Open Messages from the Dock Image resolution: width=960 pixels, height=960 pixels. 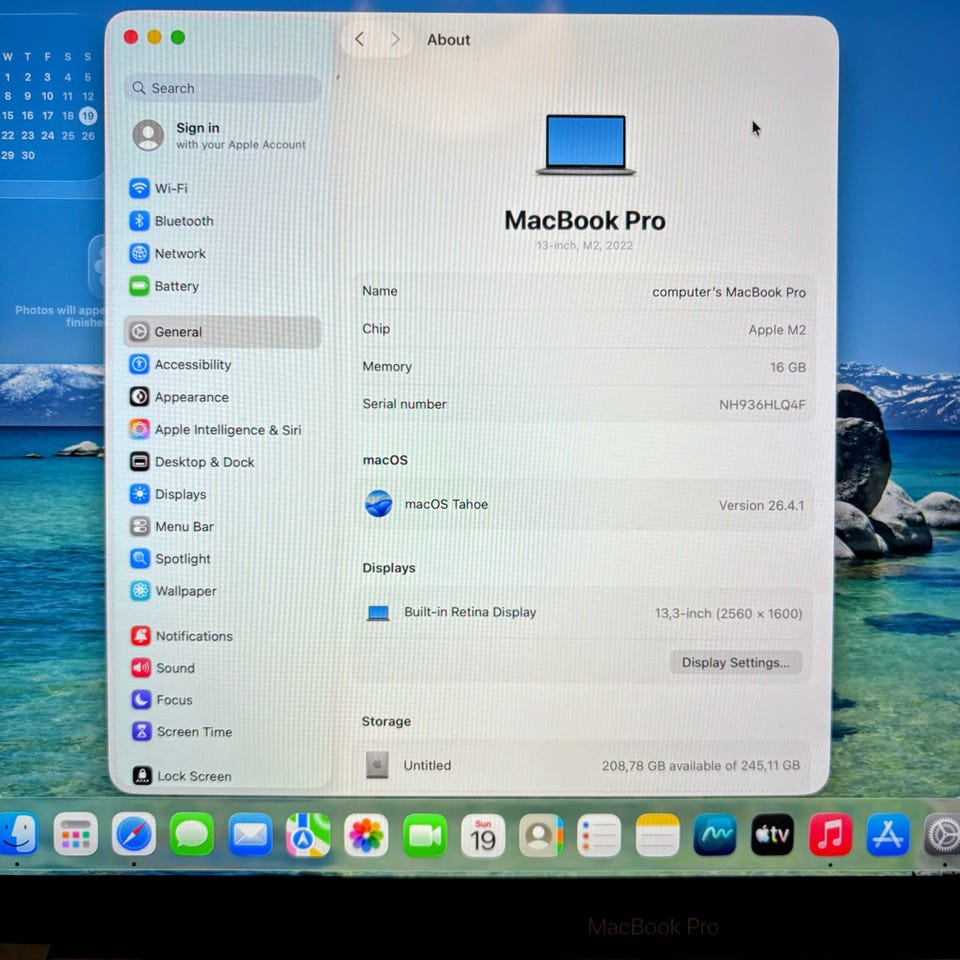tap(192, 834)
